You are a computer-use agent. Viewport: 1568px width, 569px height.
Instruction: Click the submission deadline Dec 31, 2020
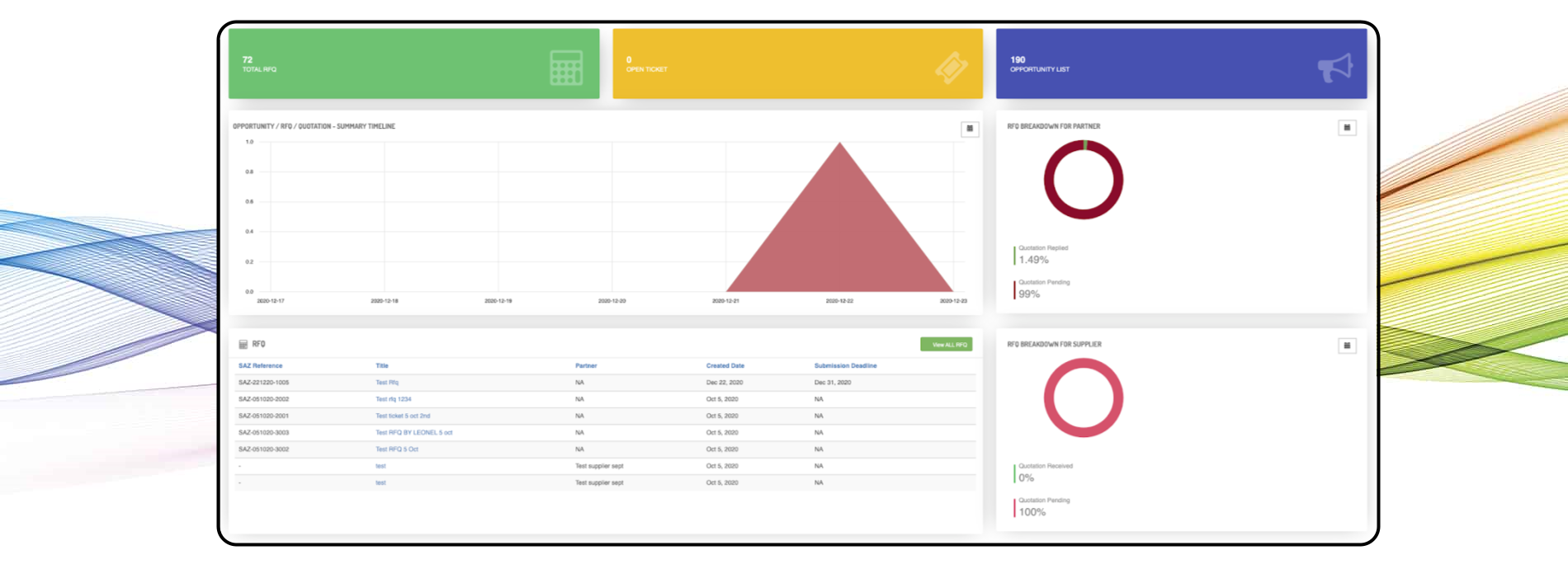(x=833, y=383)
